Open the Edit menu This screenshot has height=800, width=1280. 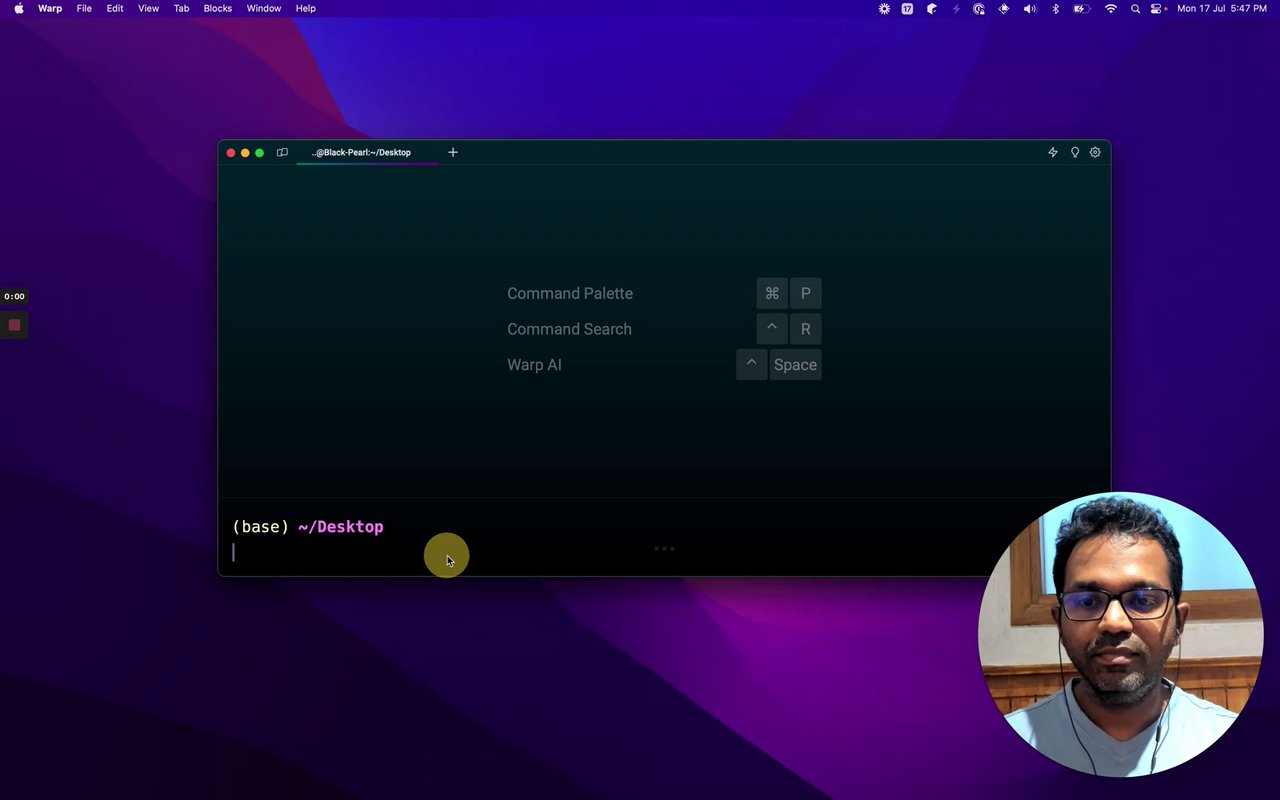click(x=115, y=8)
